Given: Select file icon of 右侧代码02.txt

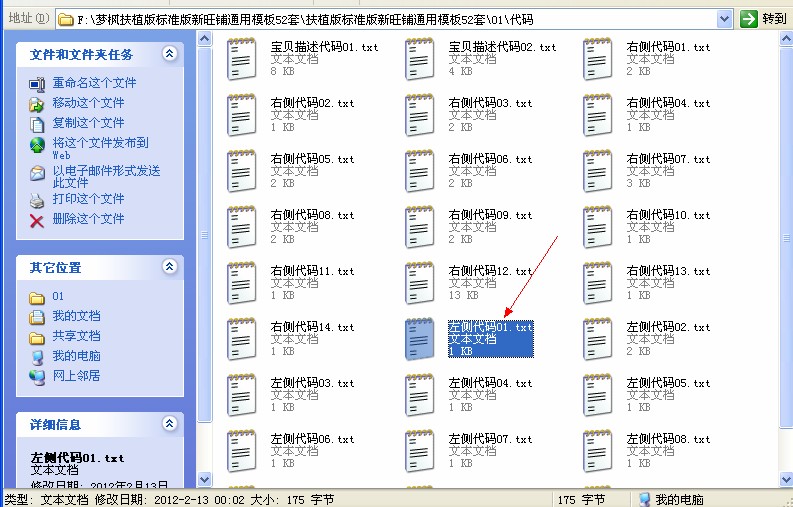Looking at the screenshot, I should (241, 115).
